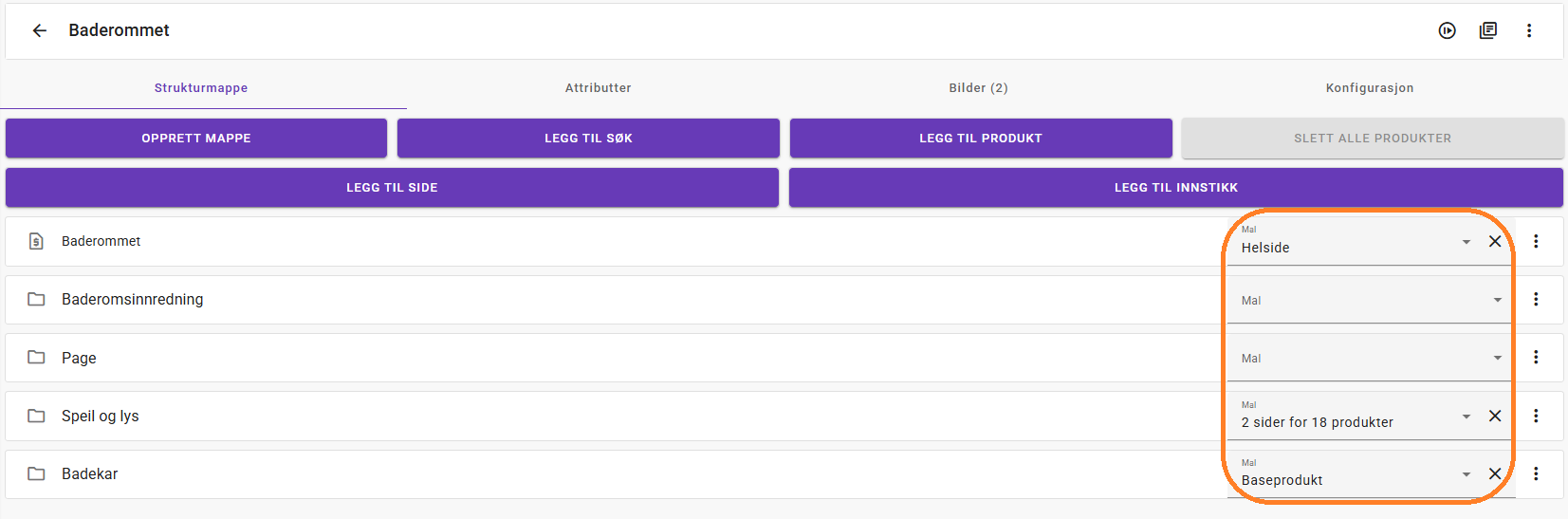
Task: Click the library pages icon in header
Action: coord(1488,30)
